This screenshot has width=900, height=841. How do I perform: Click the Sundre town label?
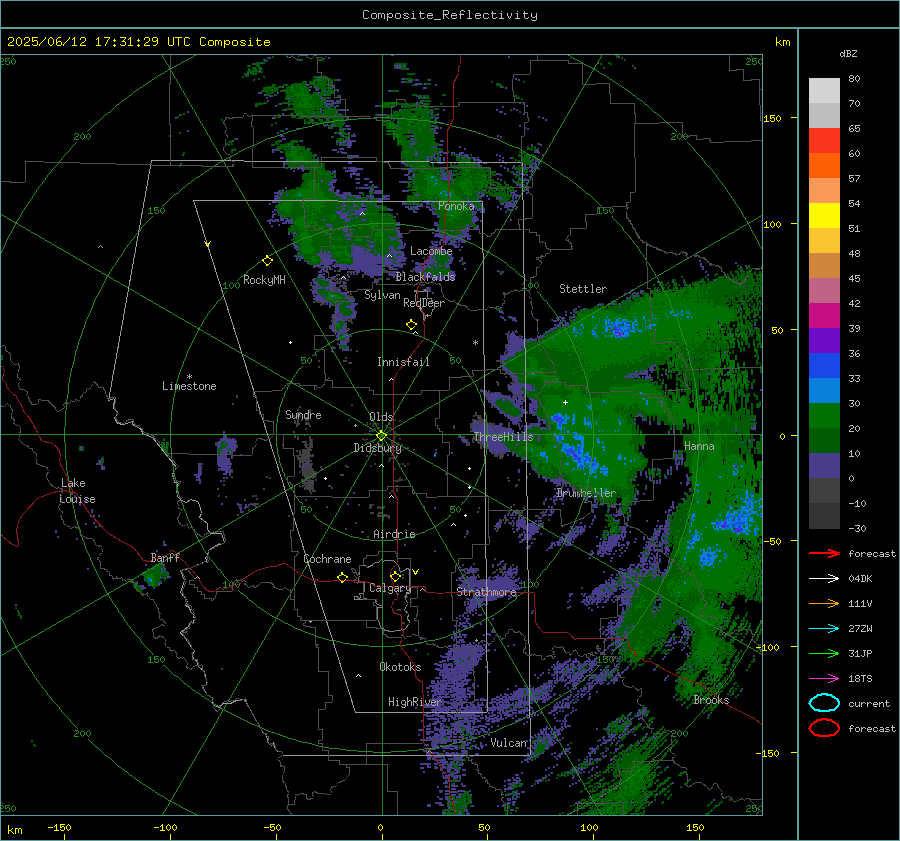303,415
